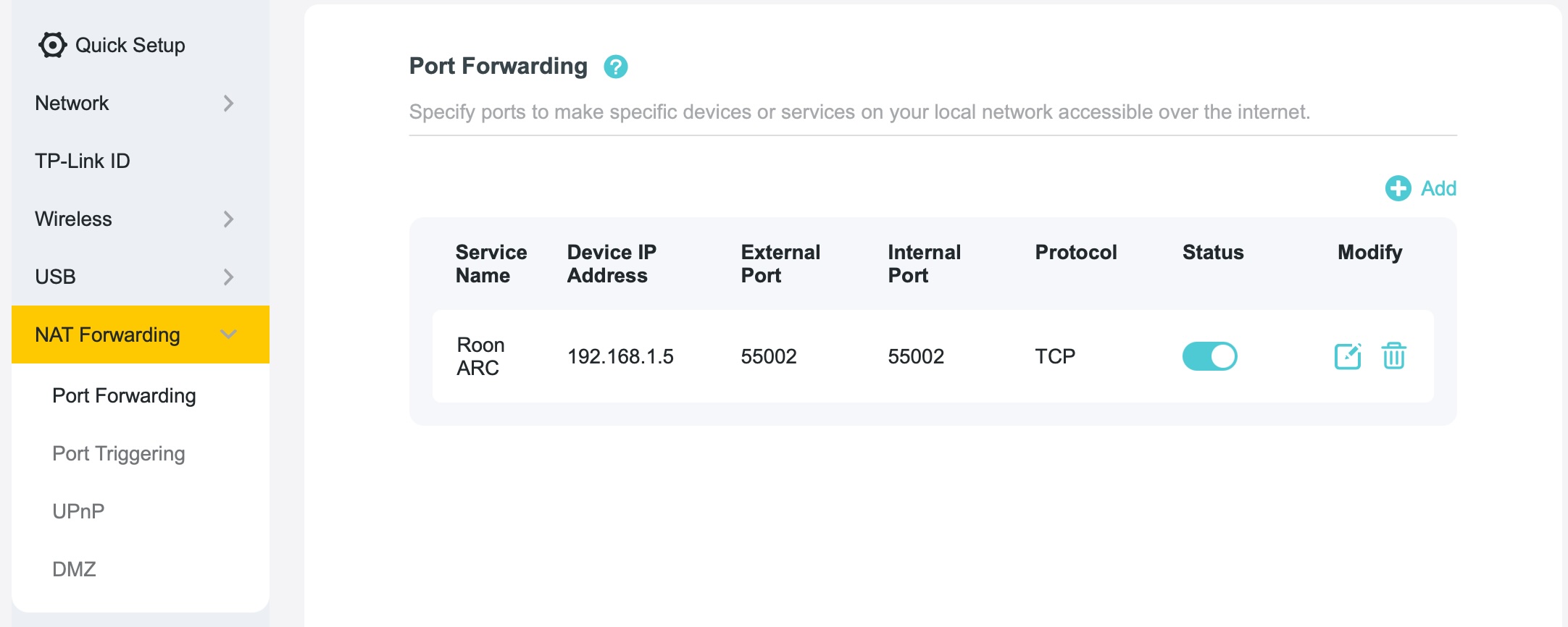Click the 192.168.1.5 device IP cell
The height and width of the screenshot is (627, 1568).
(620, 356)
